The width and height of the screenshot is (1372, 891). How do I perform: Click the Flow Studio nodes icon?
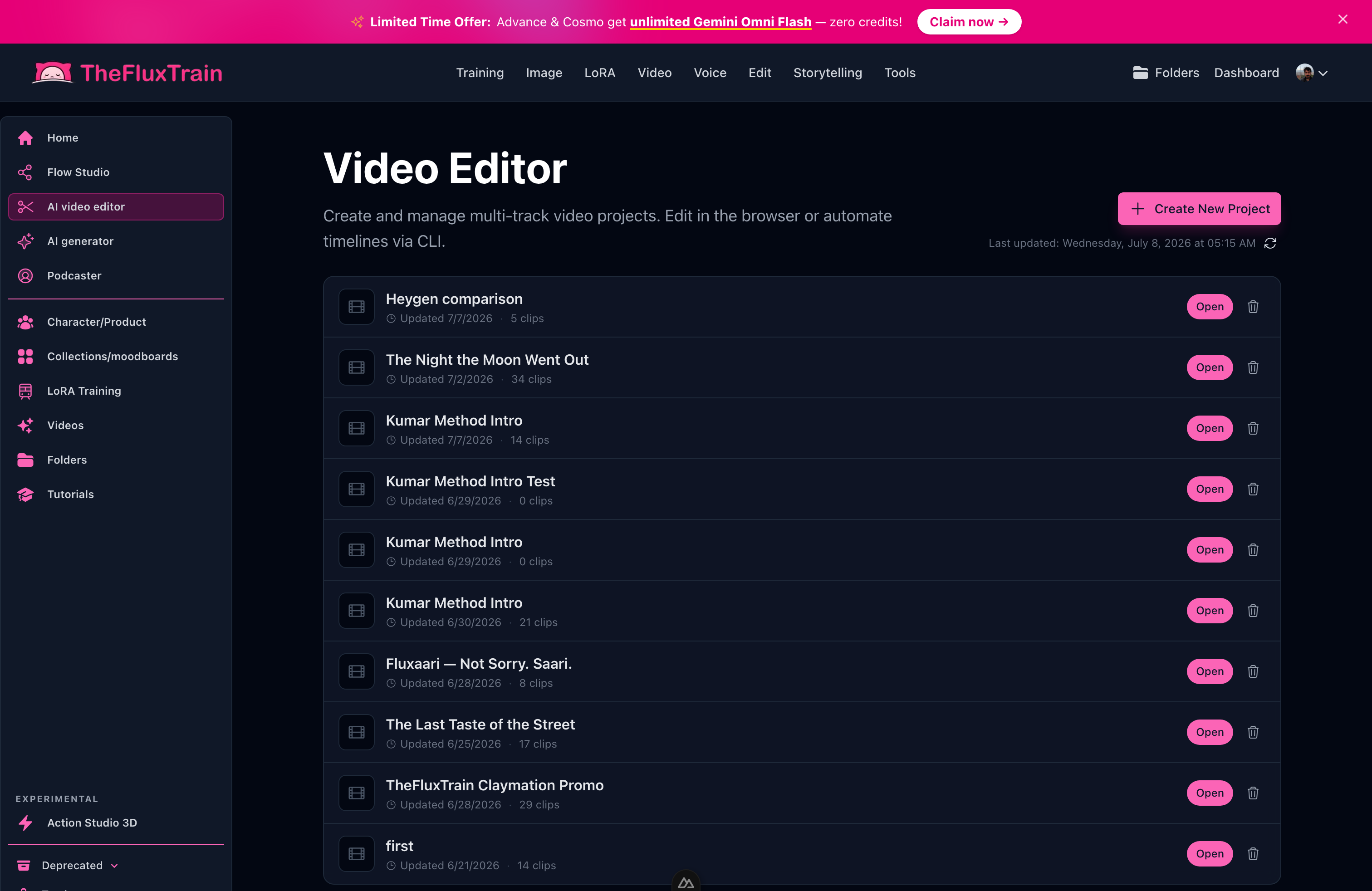[x=25, y=172]
